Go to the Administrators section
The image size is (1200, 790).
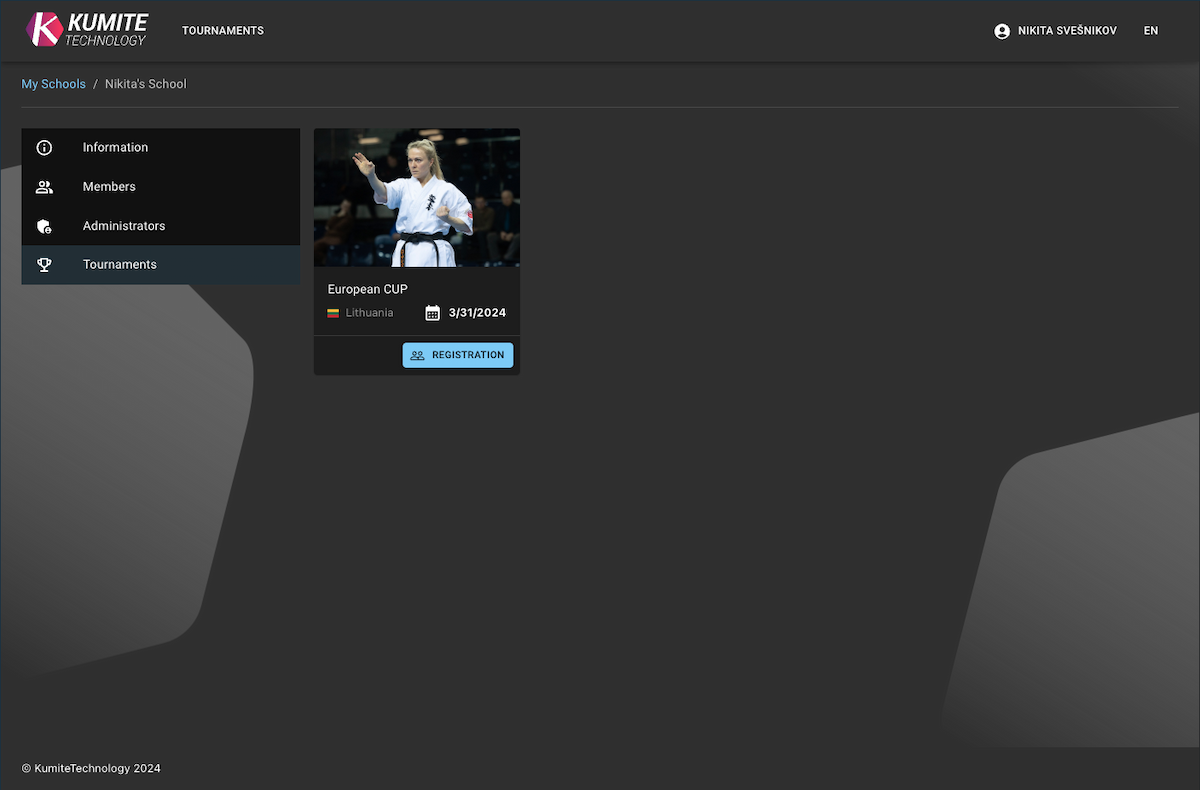click(124, 226)
